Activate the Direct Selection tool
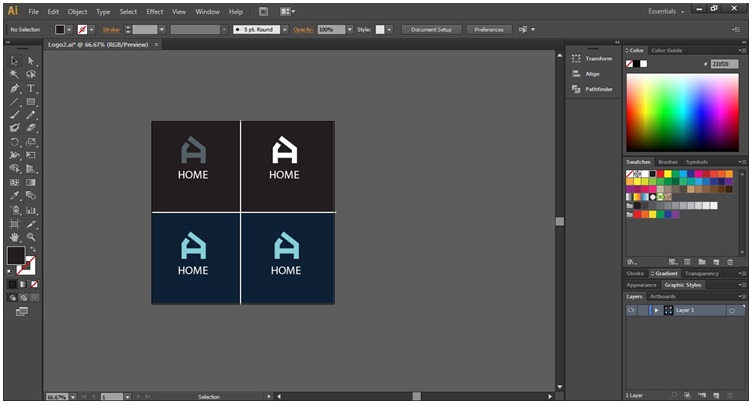 click(31, 61)
